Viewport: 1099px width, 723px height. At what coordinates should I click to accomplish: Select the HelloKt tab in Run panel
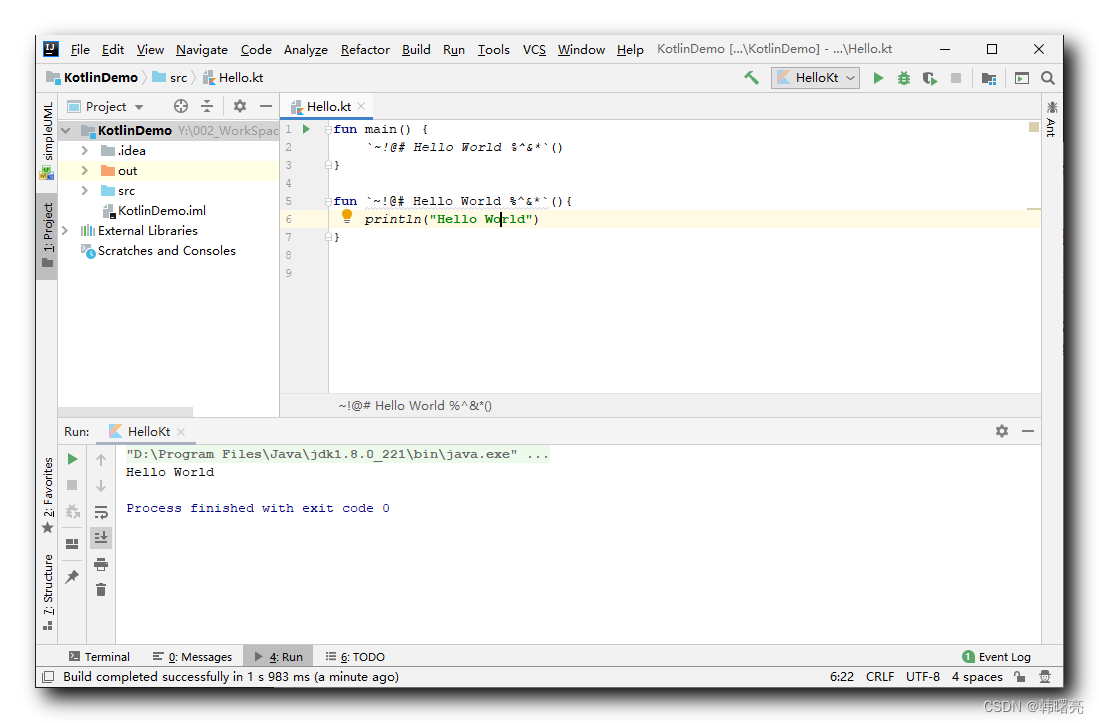(x=148, y=432)
